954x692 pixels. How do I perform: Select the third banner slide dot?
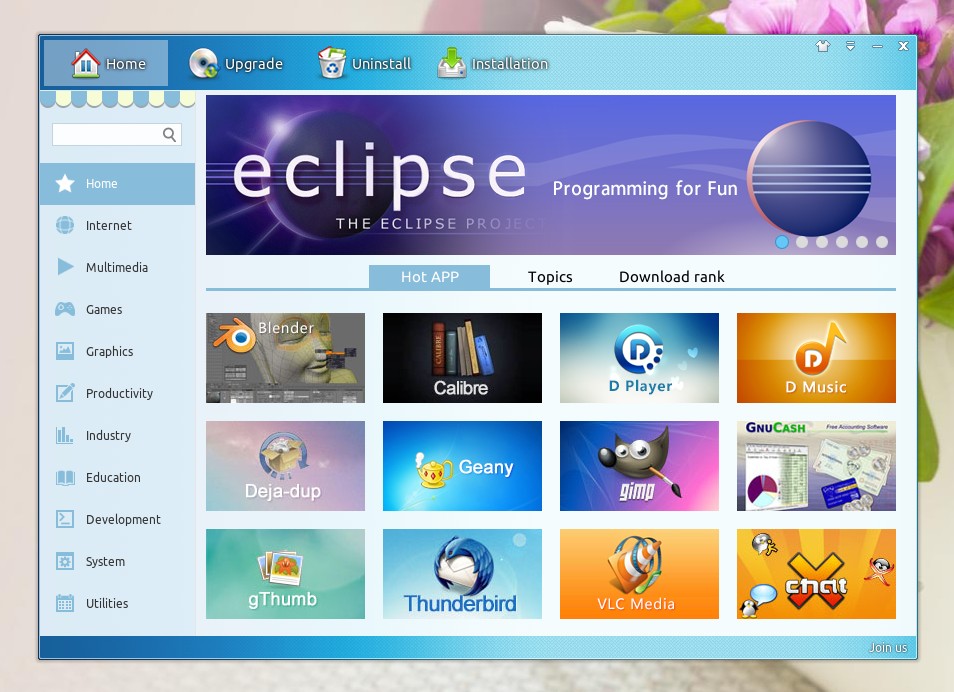coord(822,242)
